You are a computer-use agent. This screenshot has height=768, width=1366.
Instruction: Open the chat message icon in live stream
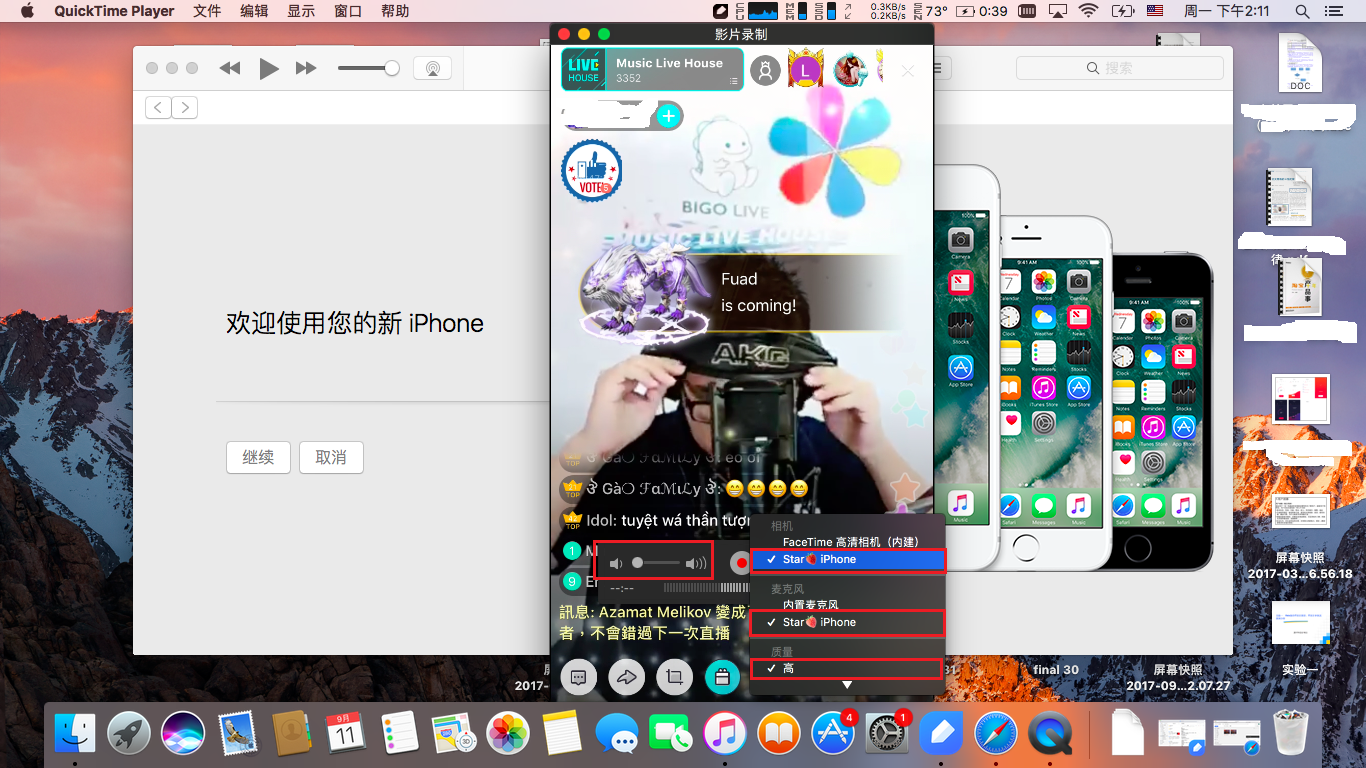578,677
